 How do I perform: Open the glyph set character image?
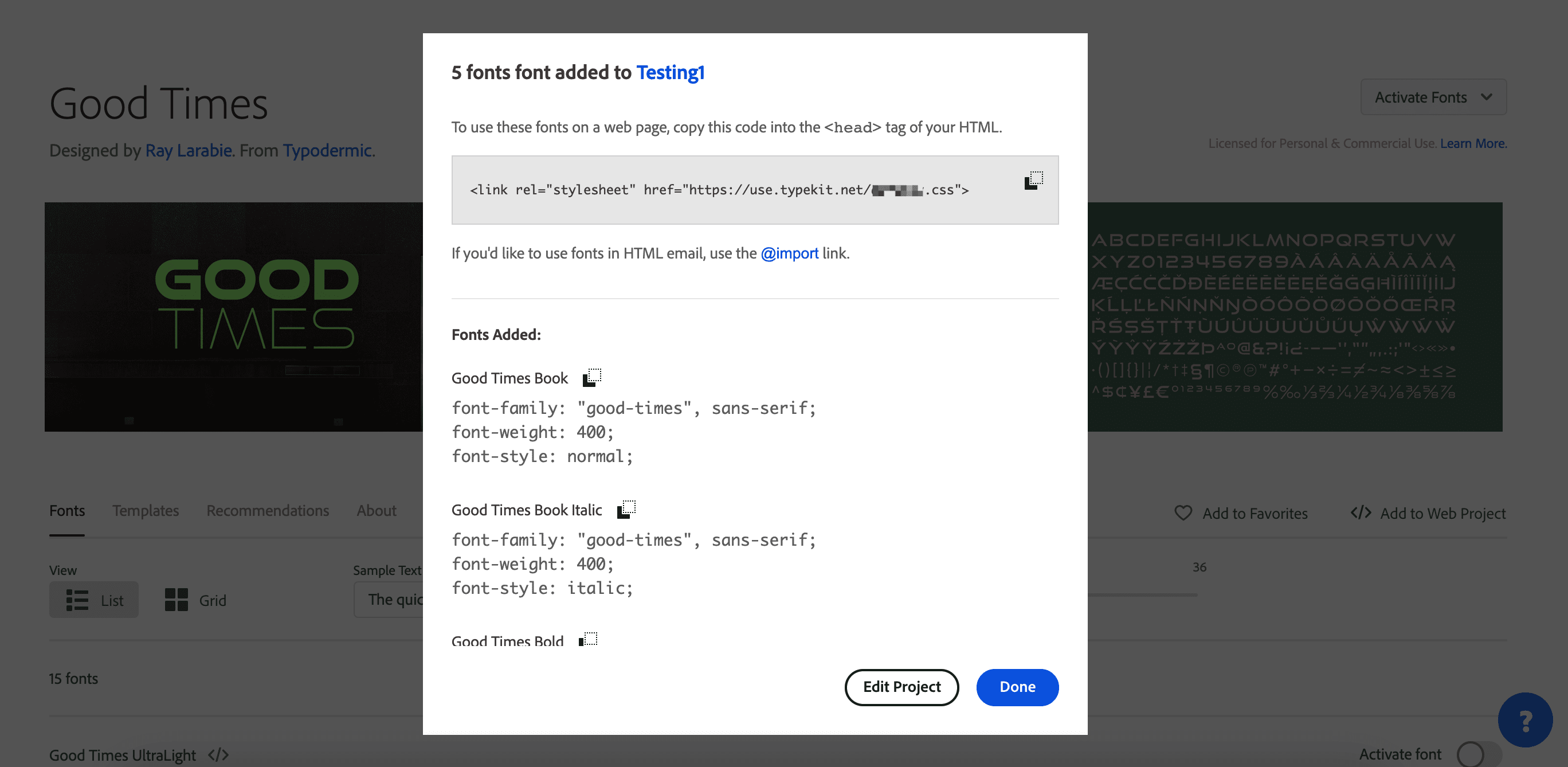tap(1295, 316)
